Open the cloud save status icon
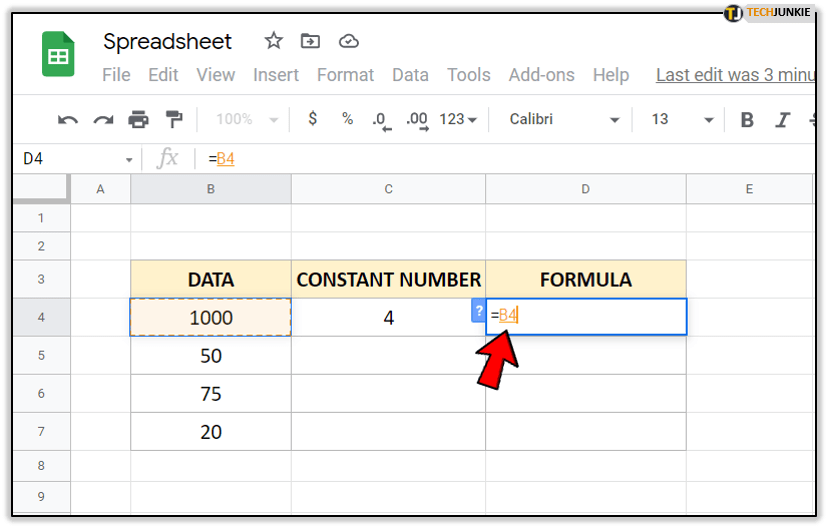The width and height of the screenshot is (828, 528). tap(349, 41)
